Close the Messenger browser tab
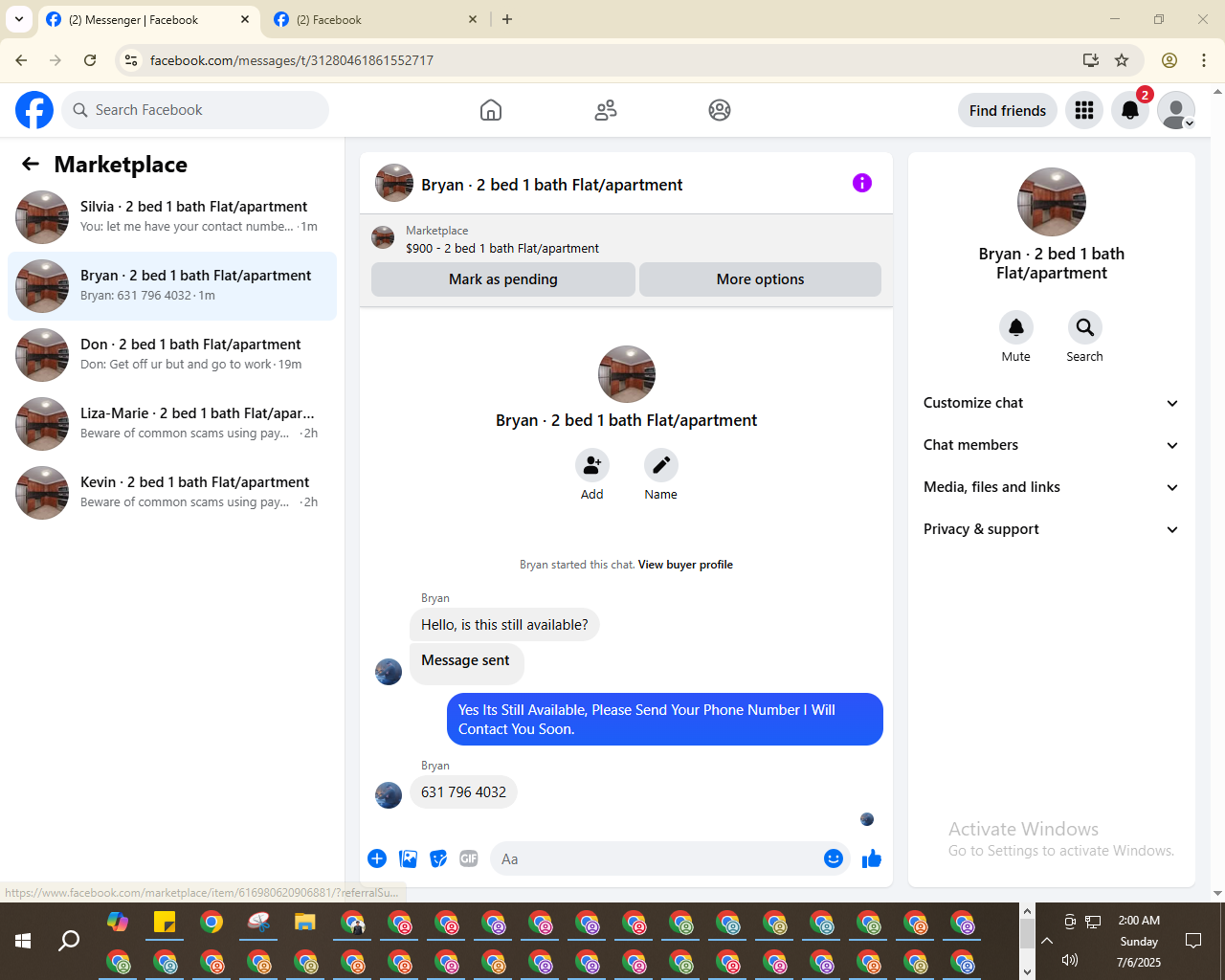The height and width of the screenshot is (980, 1225). tap(245, 19)
